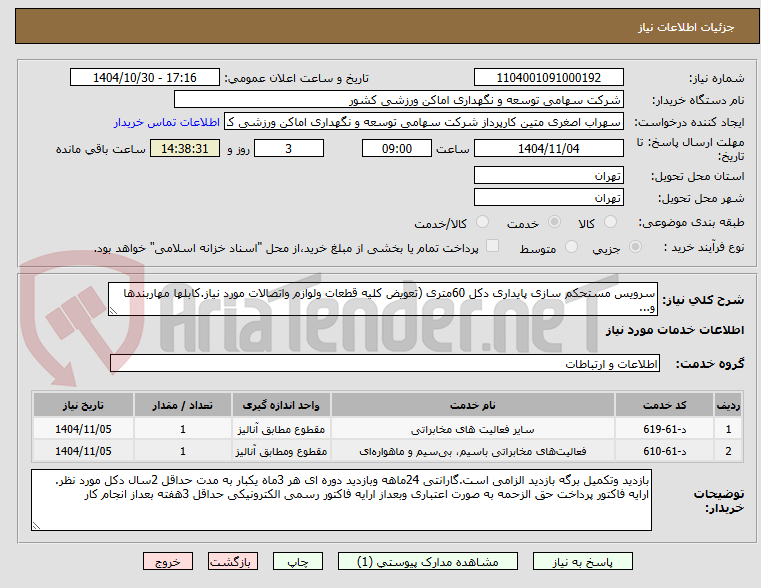Screen dimensions: 761x588
Task: Click the شهر محل تحویل field تهران
Action: click(548, 197)
